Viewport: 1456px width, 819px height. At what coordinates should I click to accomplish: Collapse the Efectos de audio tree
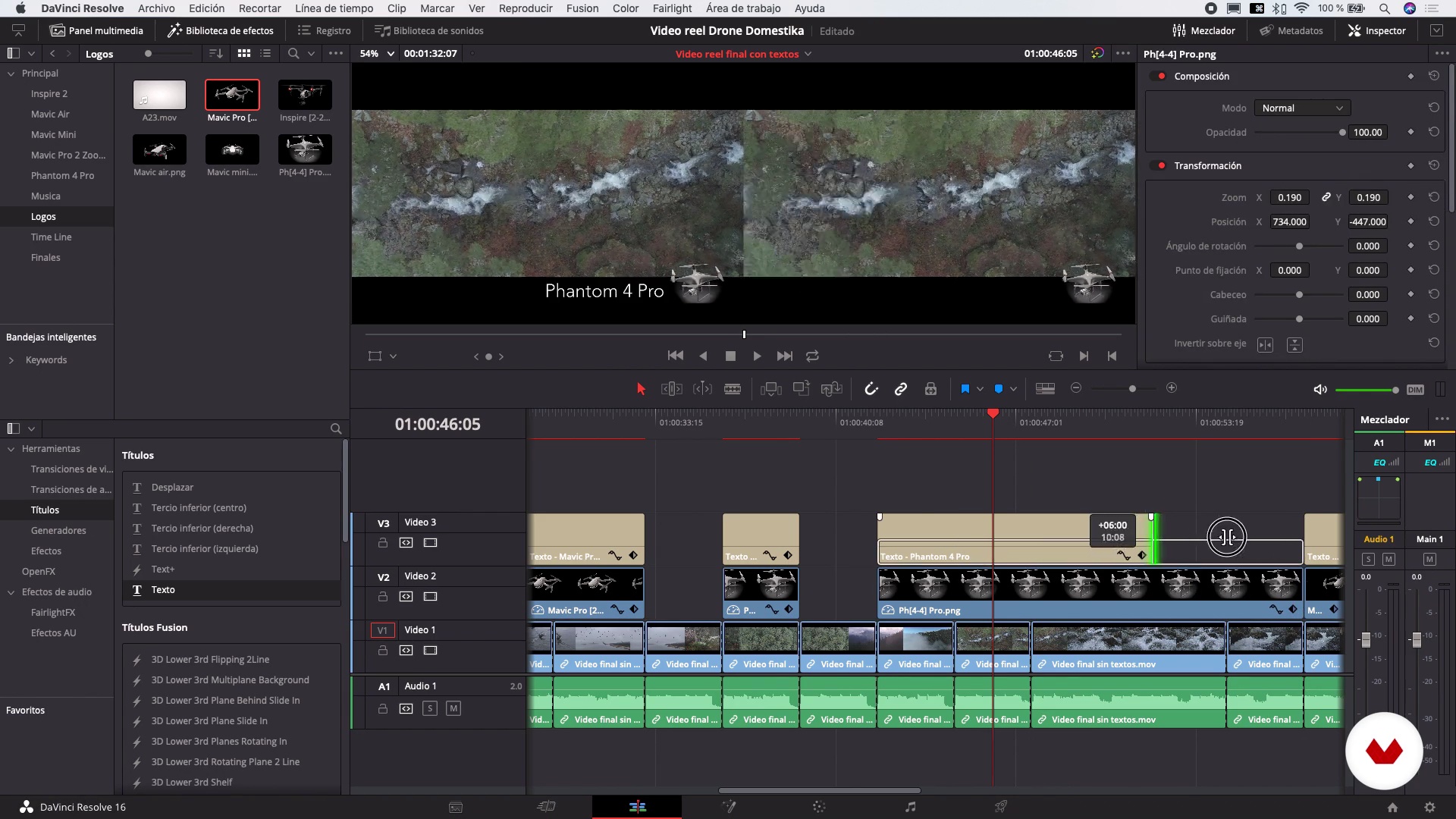click(x=11, y=592)
